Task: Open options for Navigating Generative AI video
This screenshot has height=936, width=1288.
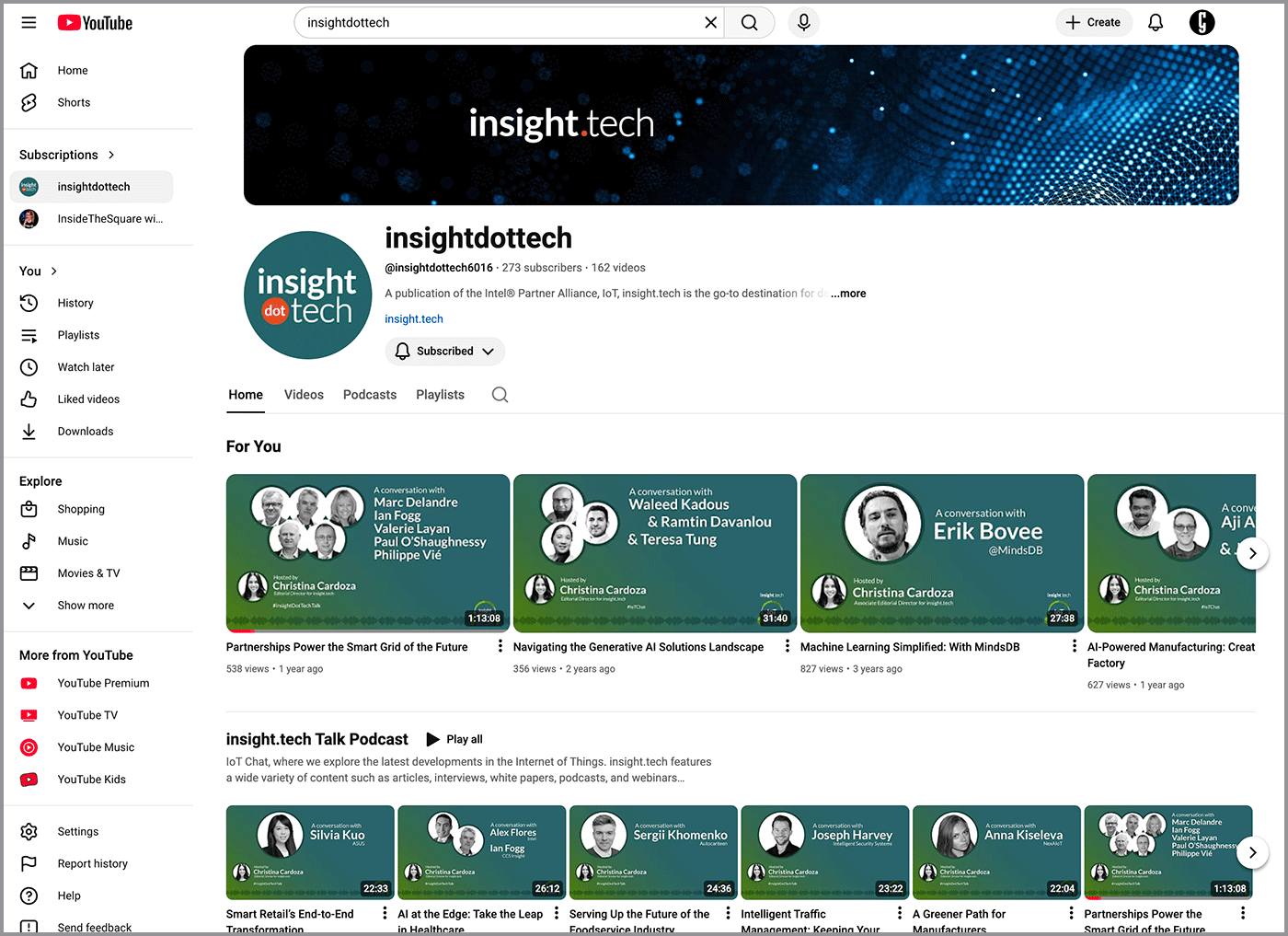Action: [788, 647]
